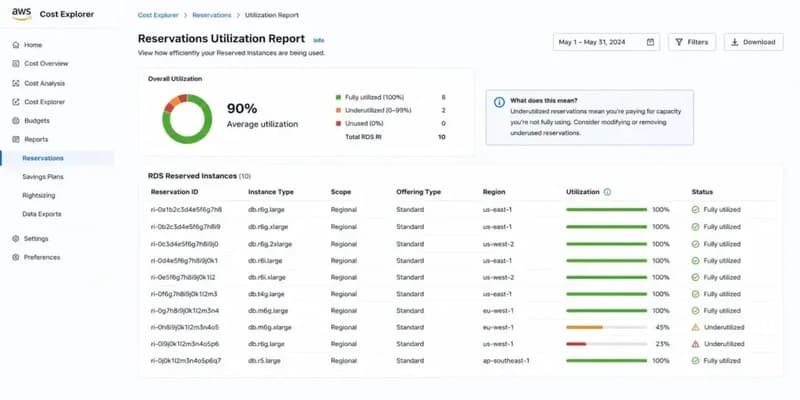Screen dimensions: 800x400
Task: Click instance type db.r6i.large
Action: tap(265, 261)
